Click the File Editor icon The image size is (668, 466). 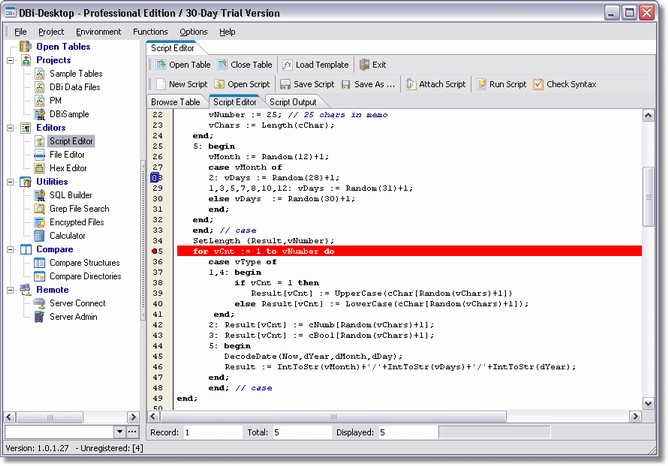coord(40,155)
